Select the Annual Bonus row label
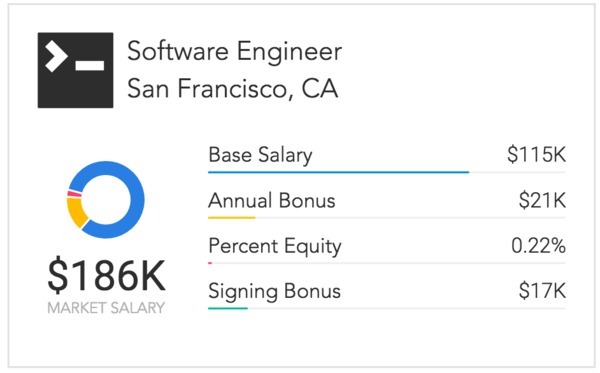Image resolution: width=600 pixels, height=373 pixels. 272,200
